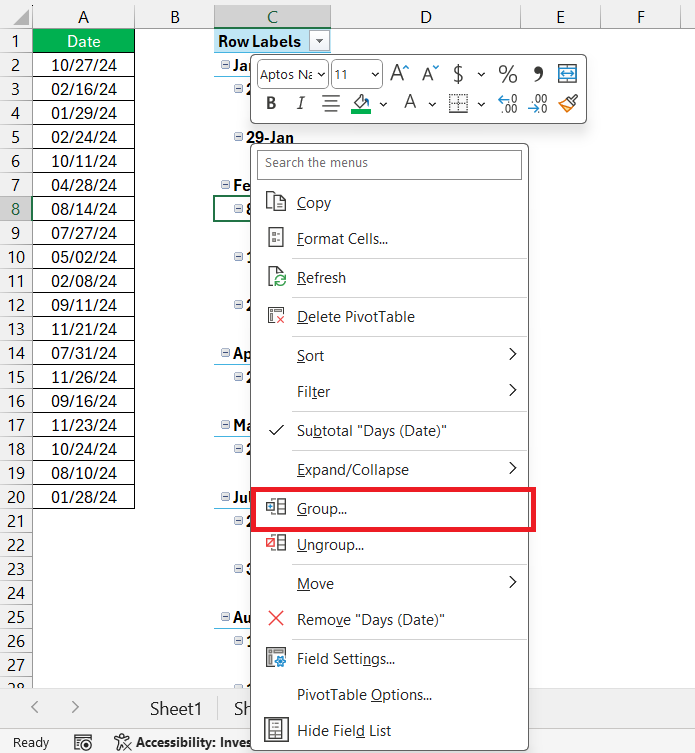Apply Comma Style format

click(x=538, y=73)
